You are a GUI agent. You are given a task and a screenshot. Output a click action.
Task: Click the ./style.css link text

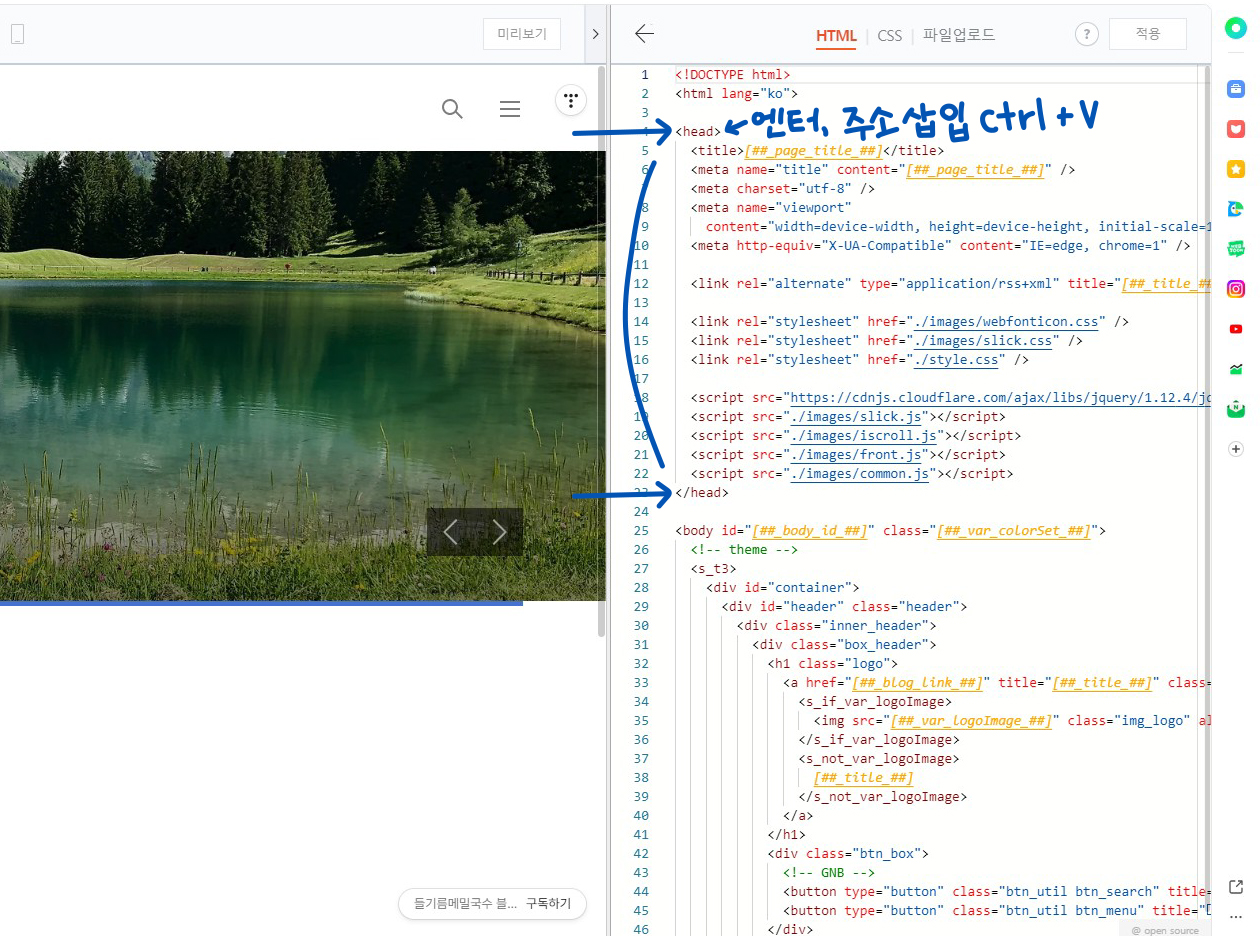coord(956,360)
